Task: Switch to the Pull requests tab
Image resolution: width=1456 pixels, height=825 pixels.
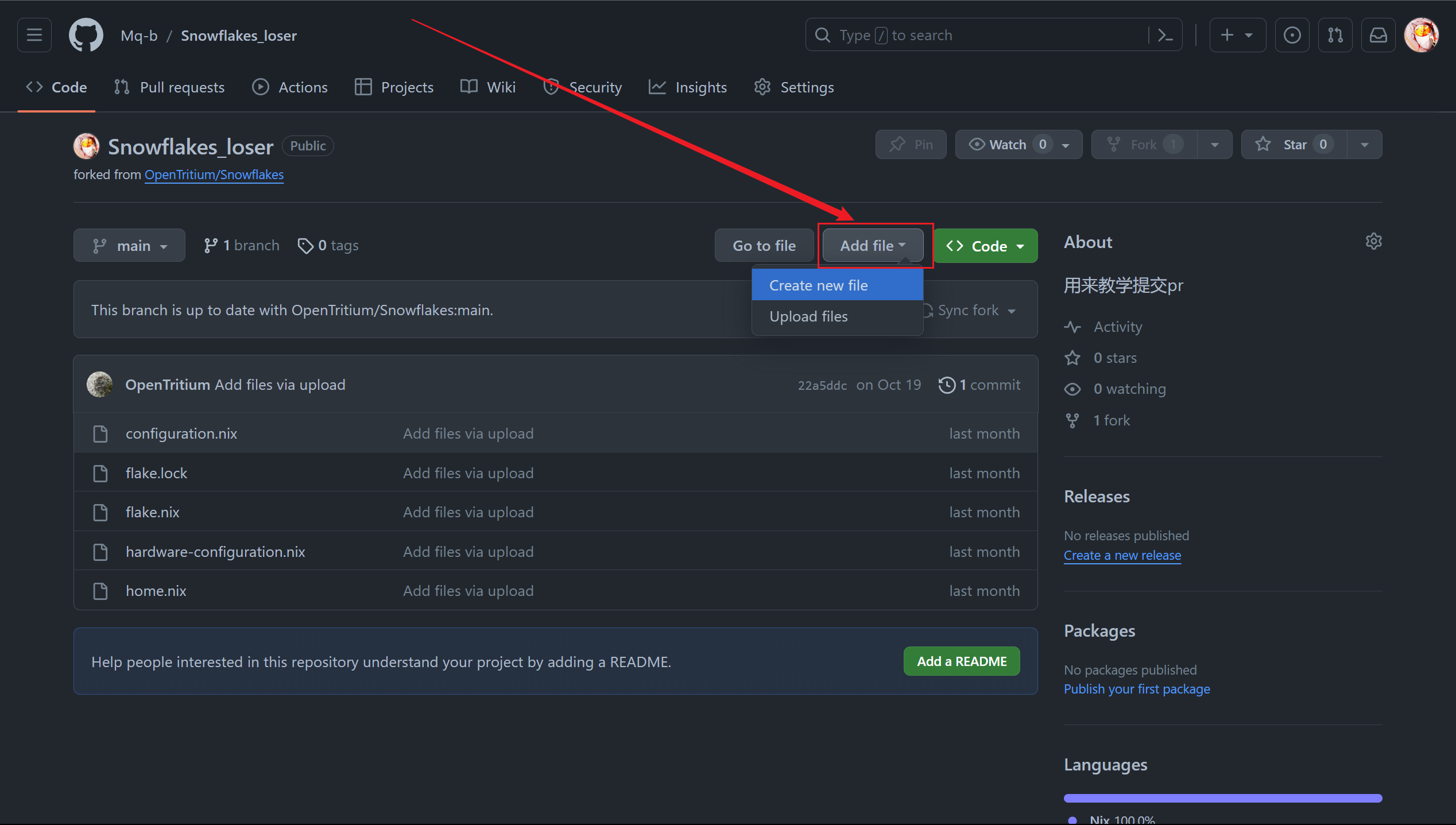Action: [x=169, y=87]
